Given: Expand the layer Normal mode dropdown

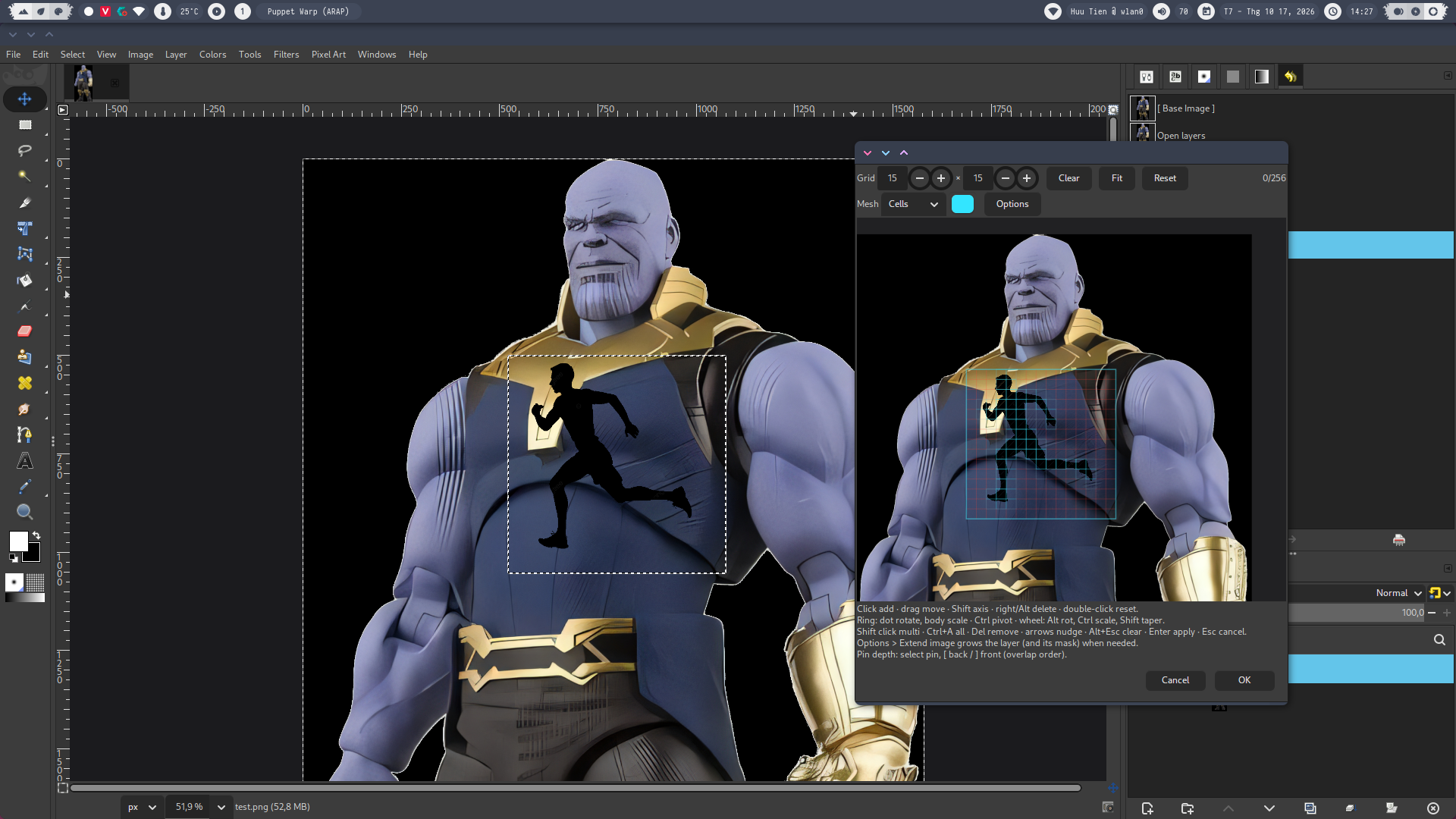Looking at the screenshot, I should click(1398, 593).
